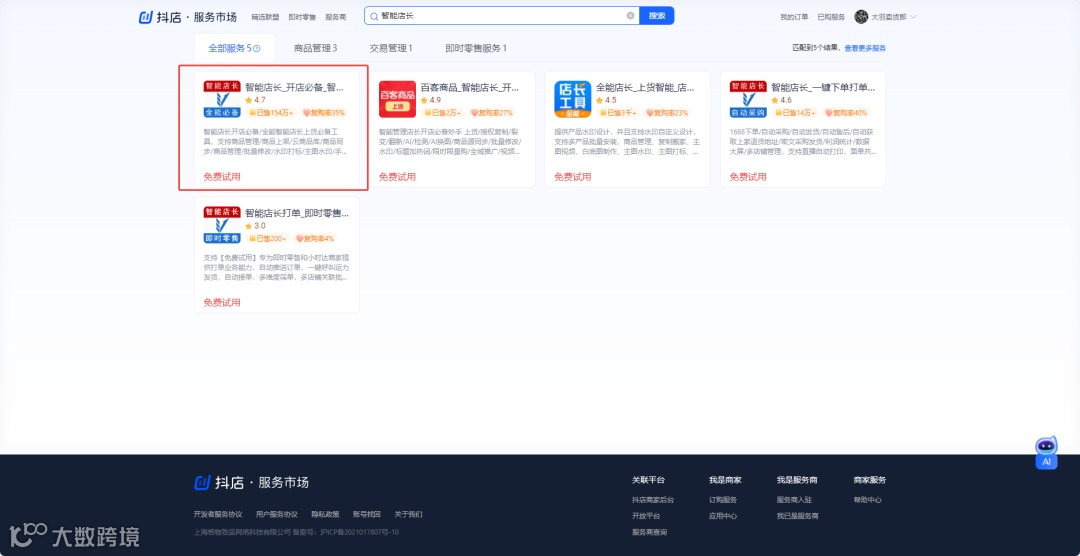
Task: Click the 已售154万+ badge
Action: pos(271,112)
